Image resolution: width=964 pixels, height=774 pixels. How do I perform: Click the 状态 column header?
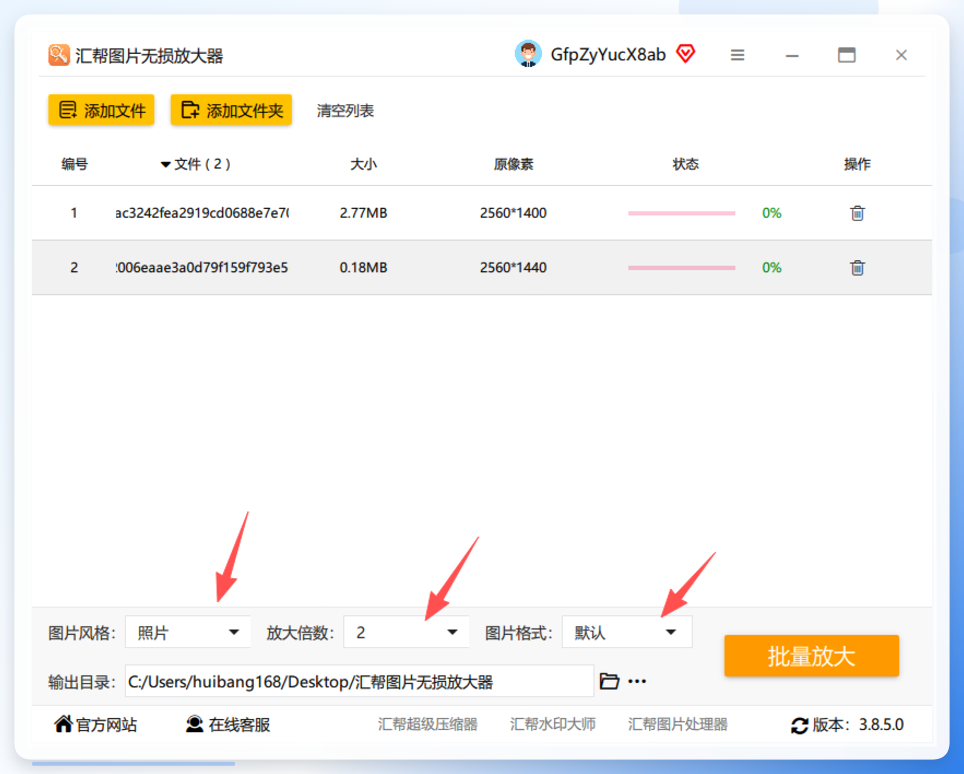tap(685, 164)
